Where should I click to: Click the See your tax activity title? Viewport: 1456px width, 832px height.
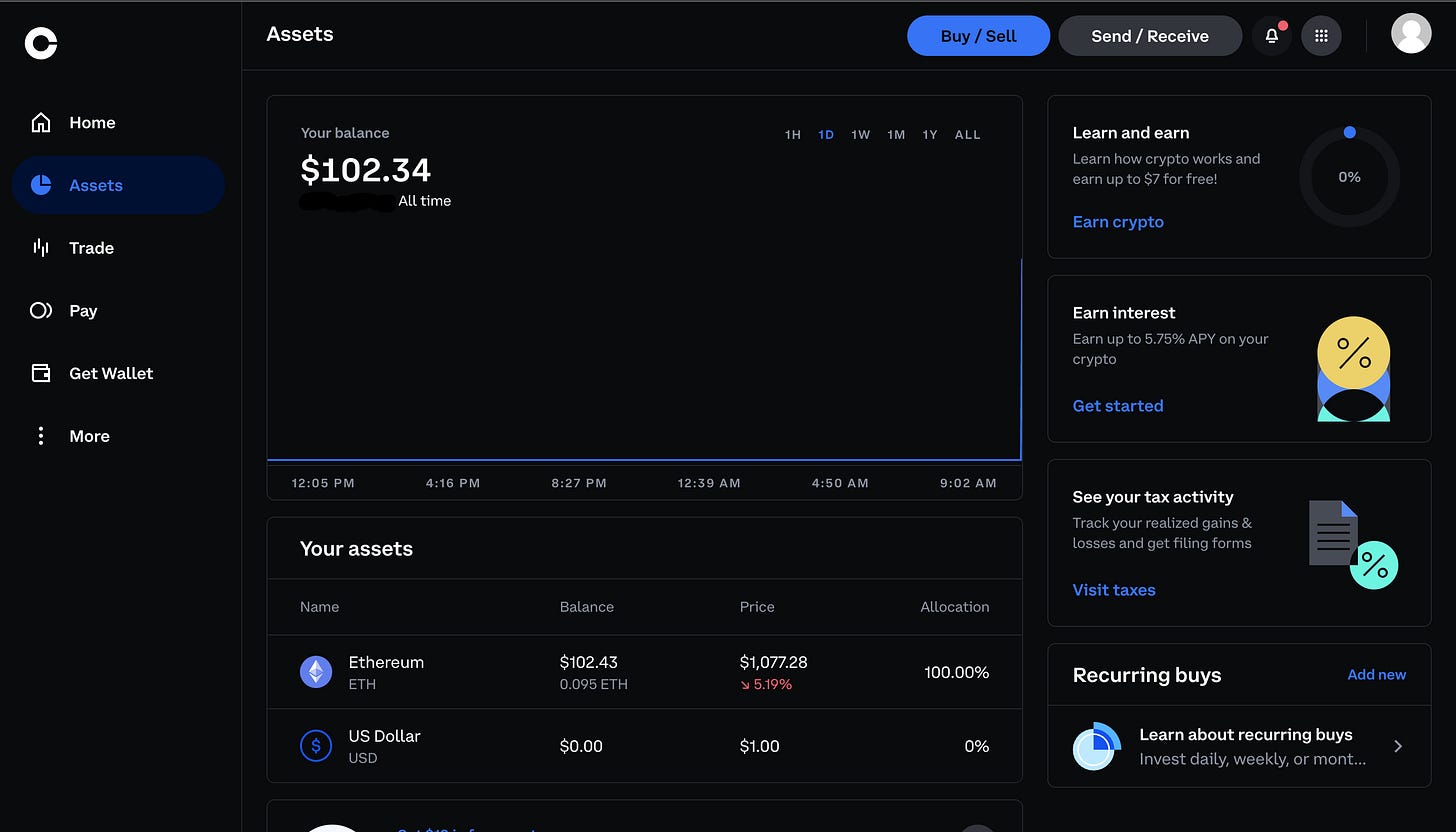(x=1153, y=497)
